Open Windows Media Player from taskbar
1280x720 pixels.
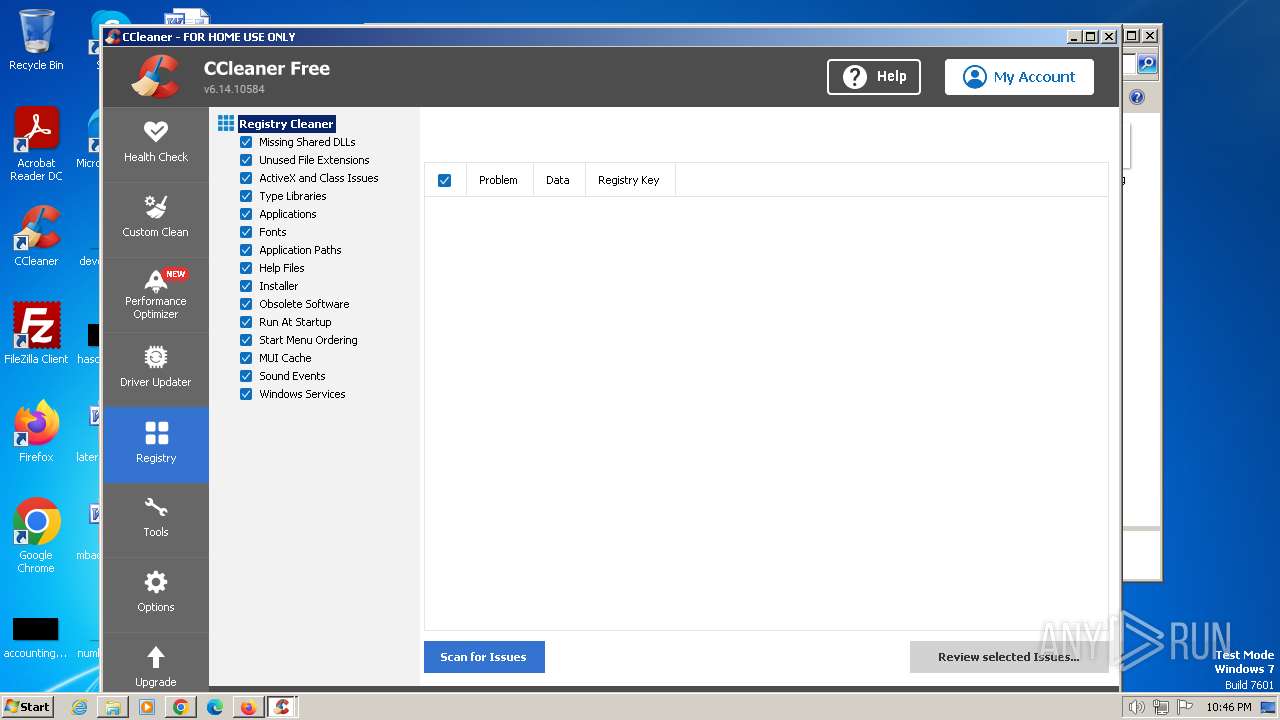pyautogui.click(x=147, y=707)
